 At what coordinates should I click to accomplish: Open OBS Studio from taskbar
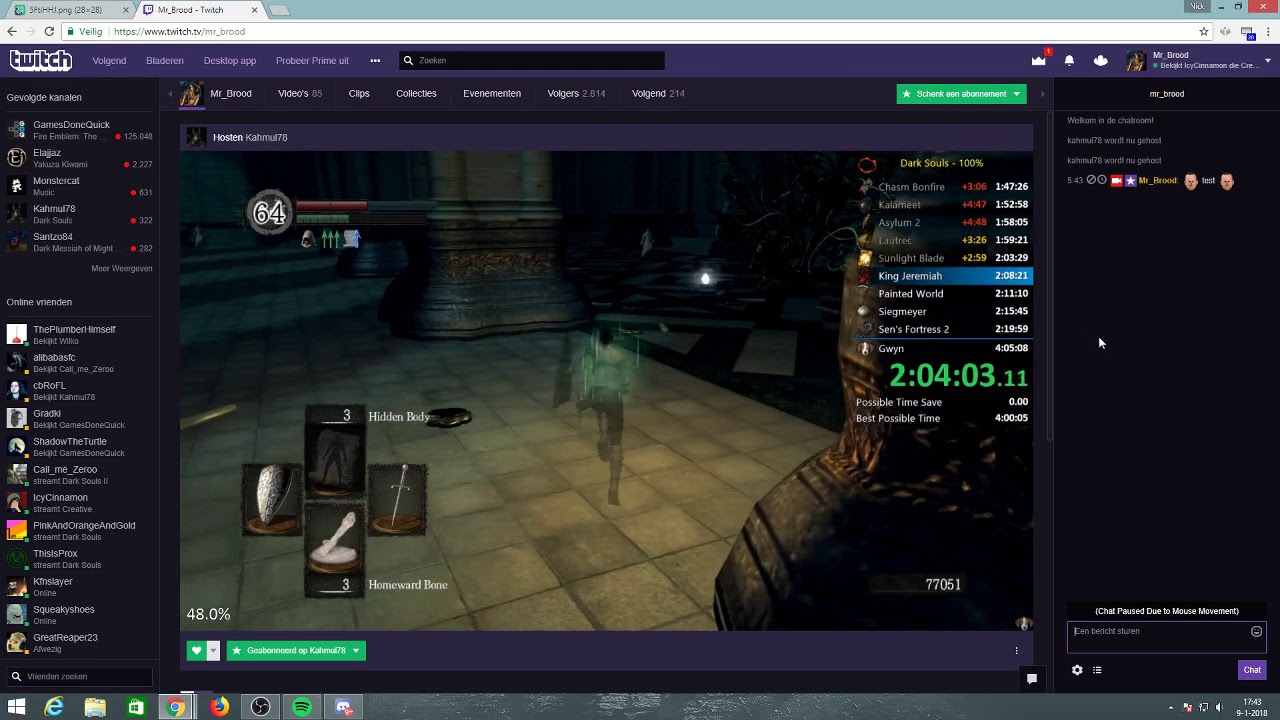tap(260, 707)
